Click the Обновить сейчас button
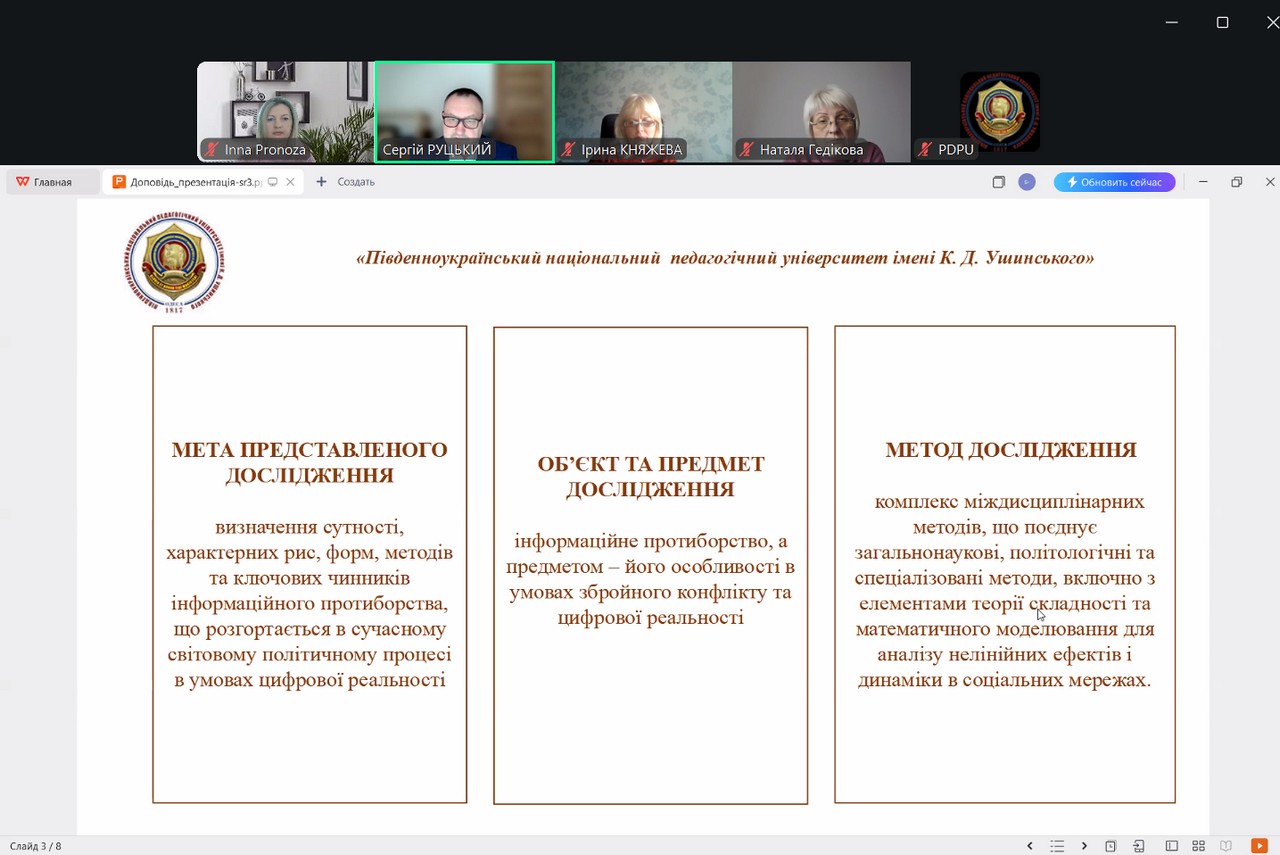The width and height of the screenshot is (1280, 855). pyautogui.click(x=1114, y=182)
